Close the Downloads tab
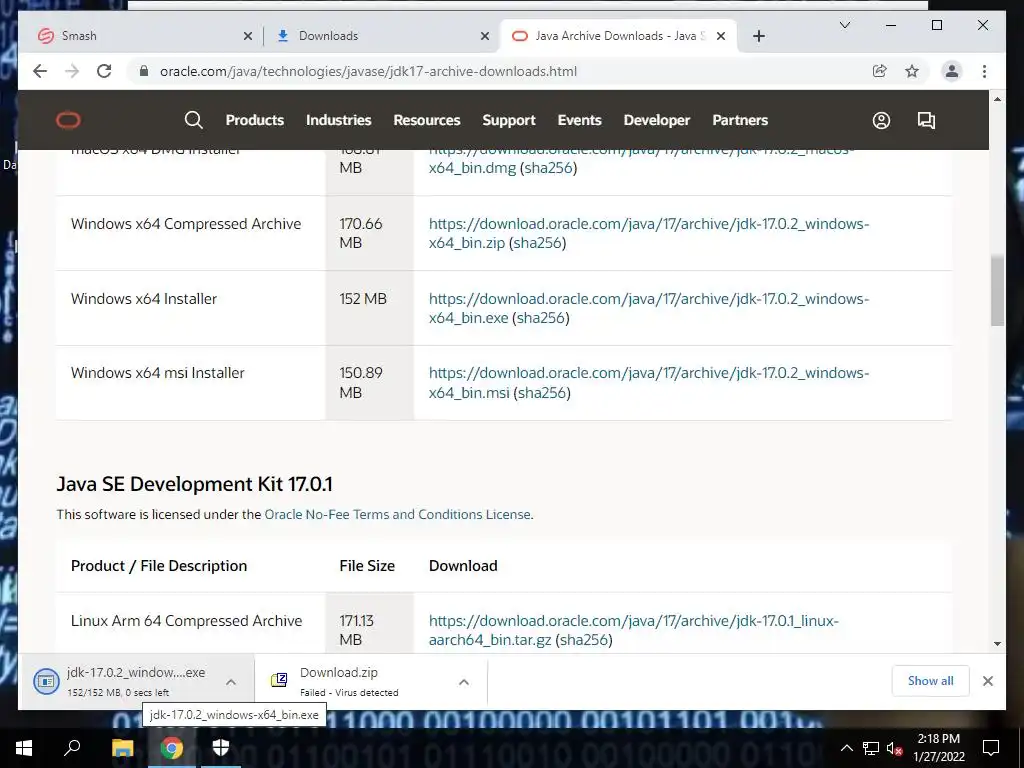Viewport: 1024px width, 768px height. [x=485, y=36]
